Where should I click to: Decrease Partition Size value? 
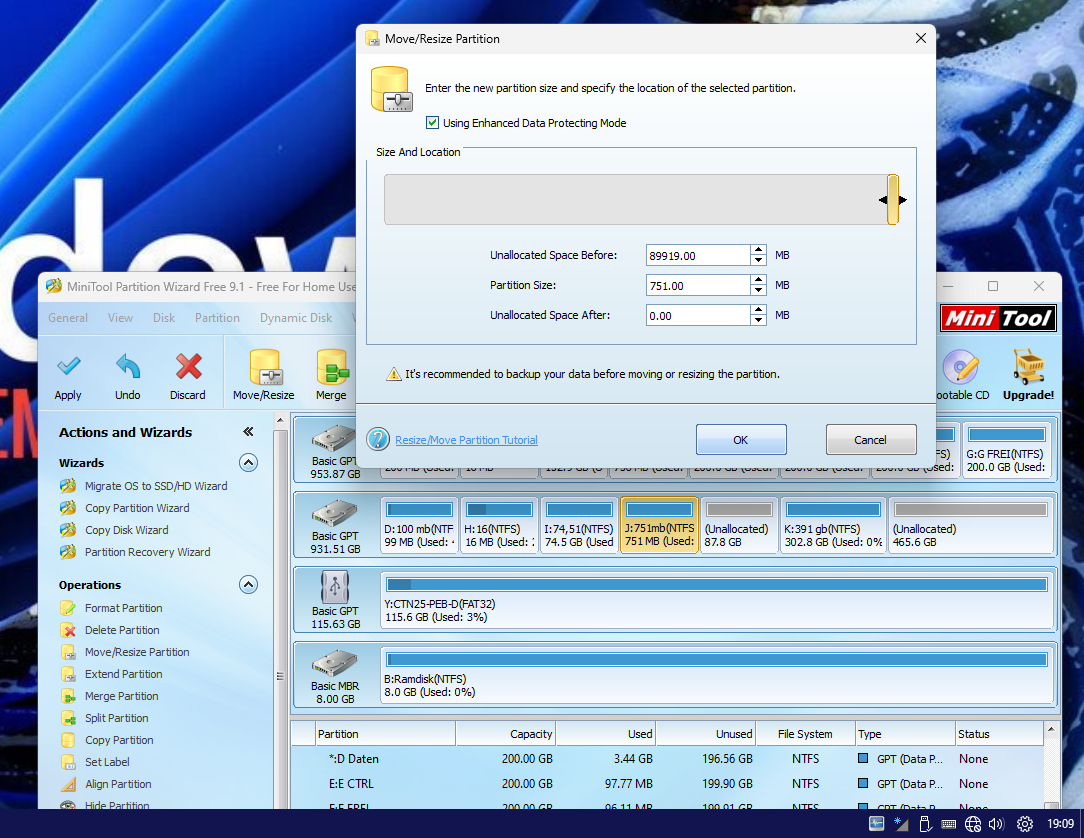pyautogui.click(x=759, y=290)
